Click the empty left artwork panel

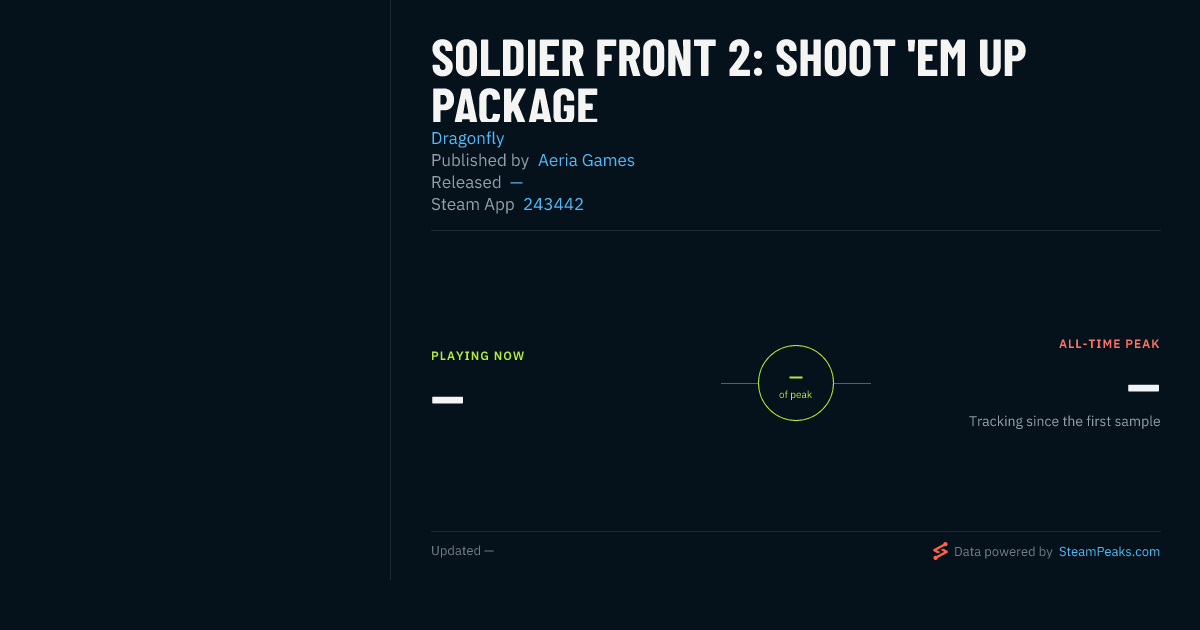pyautogui.click(x=195, y=290)
